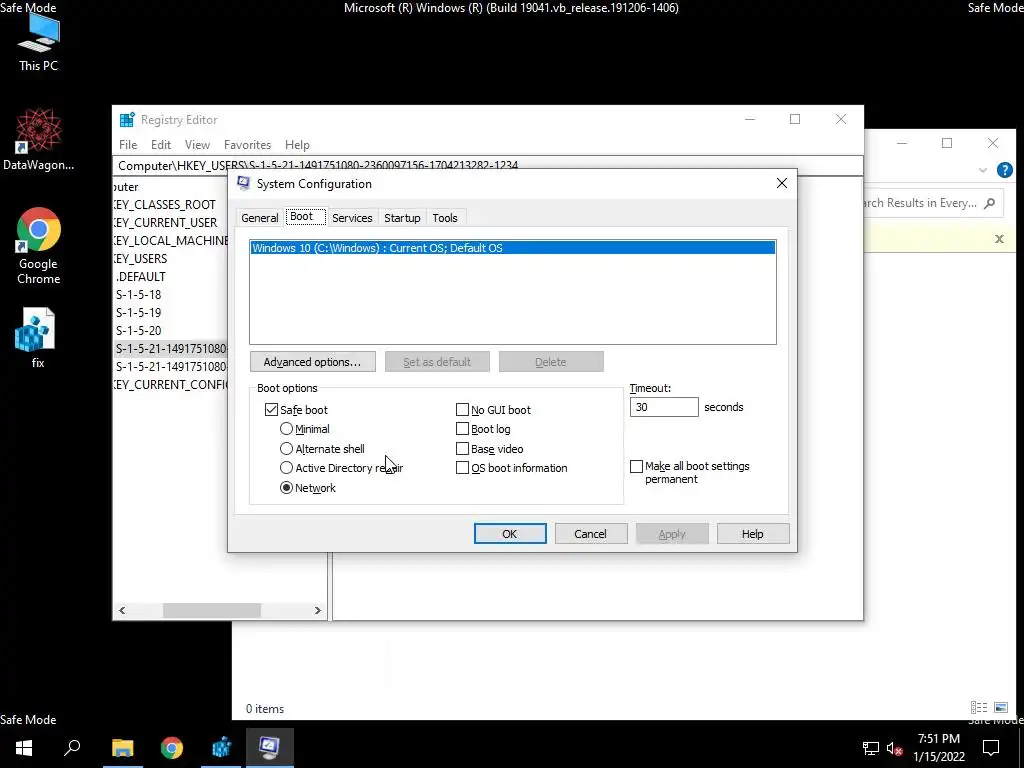This screenshot has width=1024, height=768.
Task: Select HKEY_USERS in registry tree
Action: point(140,259)
